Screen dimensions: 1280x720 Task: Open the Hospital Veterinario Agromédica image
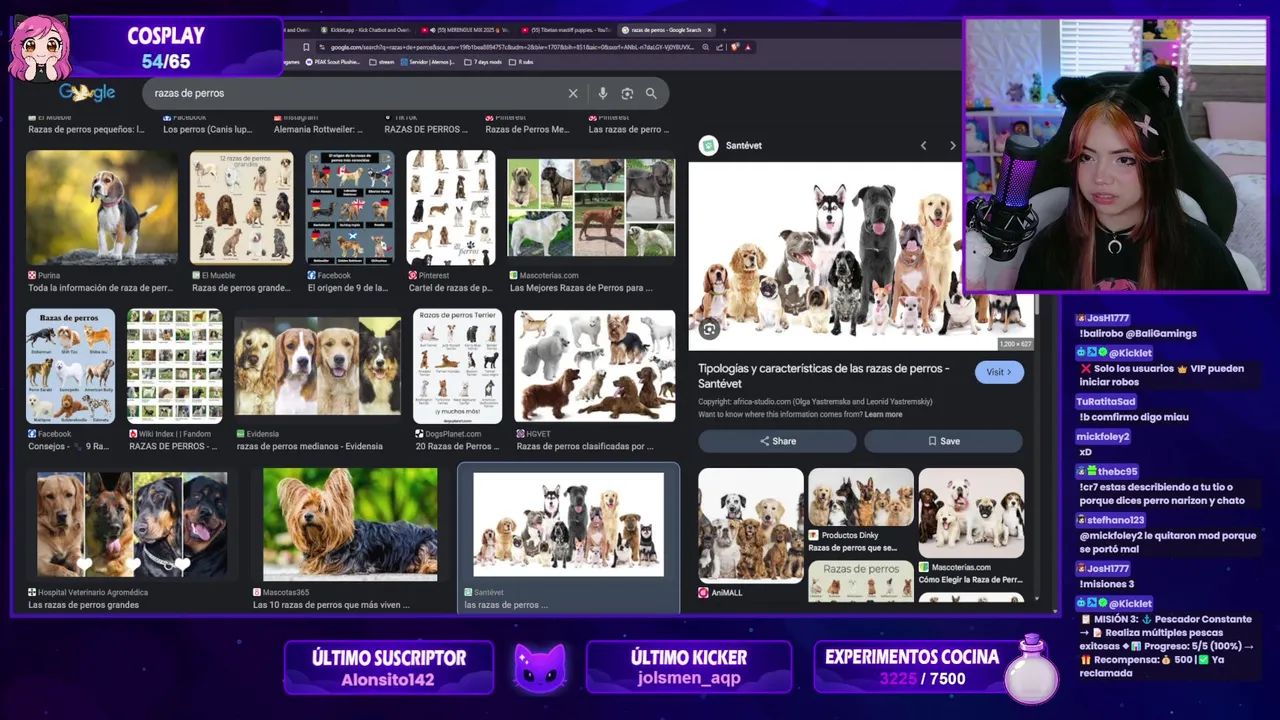(x=132, y=524)
